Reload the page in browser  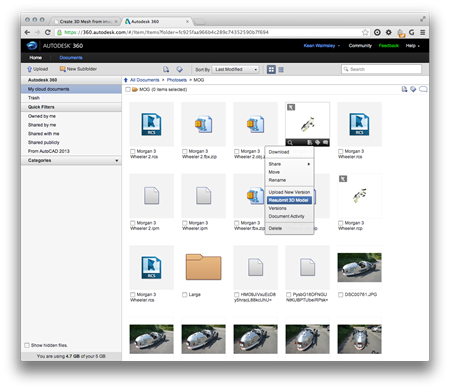[48, 32]
